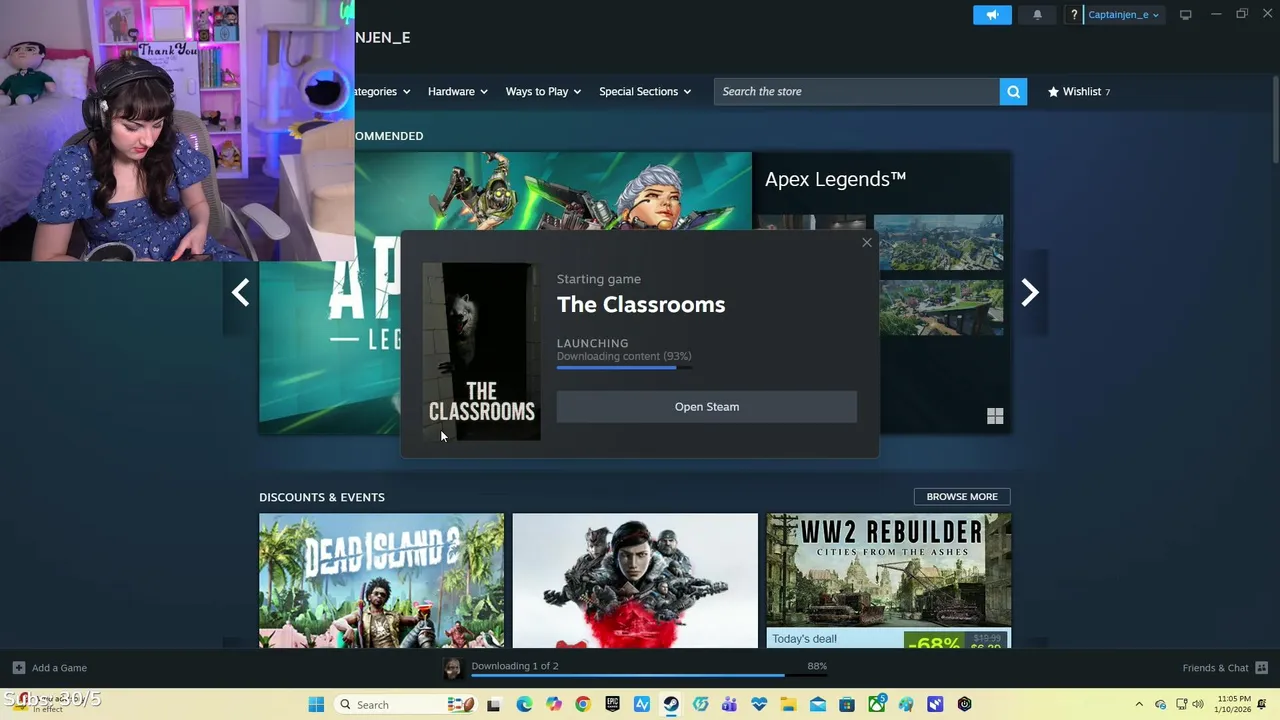
Task: Click the question mark help icon
Action: 1074,15
